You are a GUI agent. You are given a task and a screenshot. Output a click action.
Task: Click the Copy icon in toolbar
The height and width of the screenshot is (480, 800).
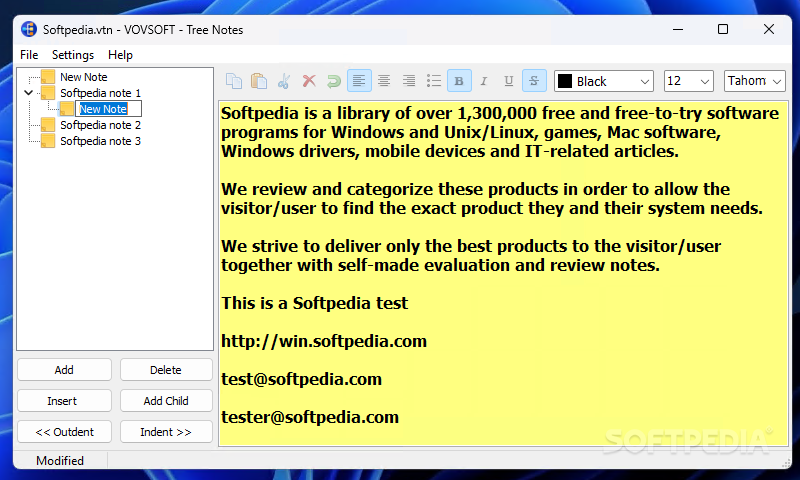coord(234,81)
